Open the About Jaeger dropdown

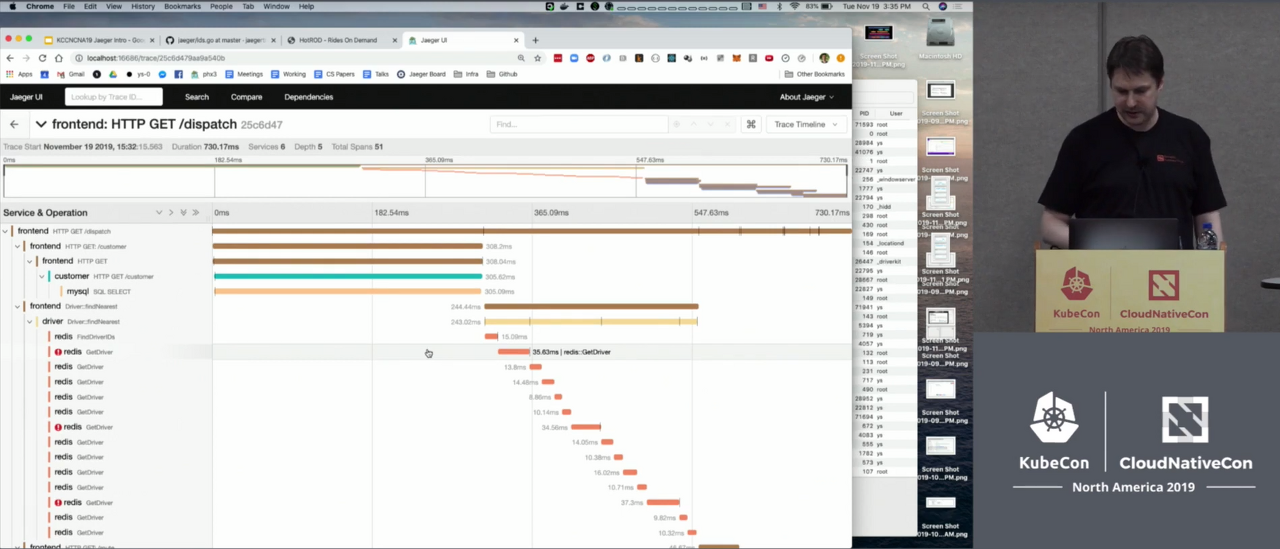click(806, 97)
